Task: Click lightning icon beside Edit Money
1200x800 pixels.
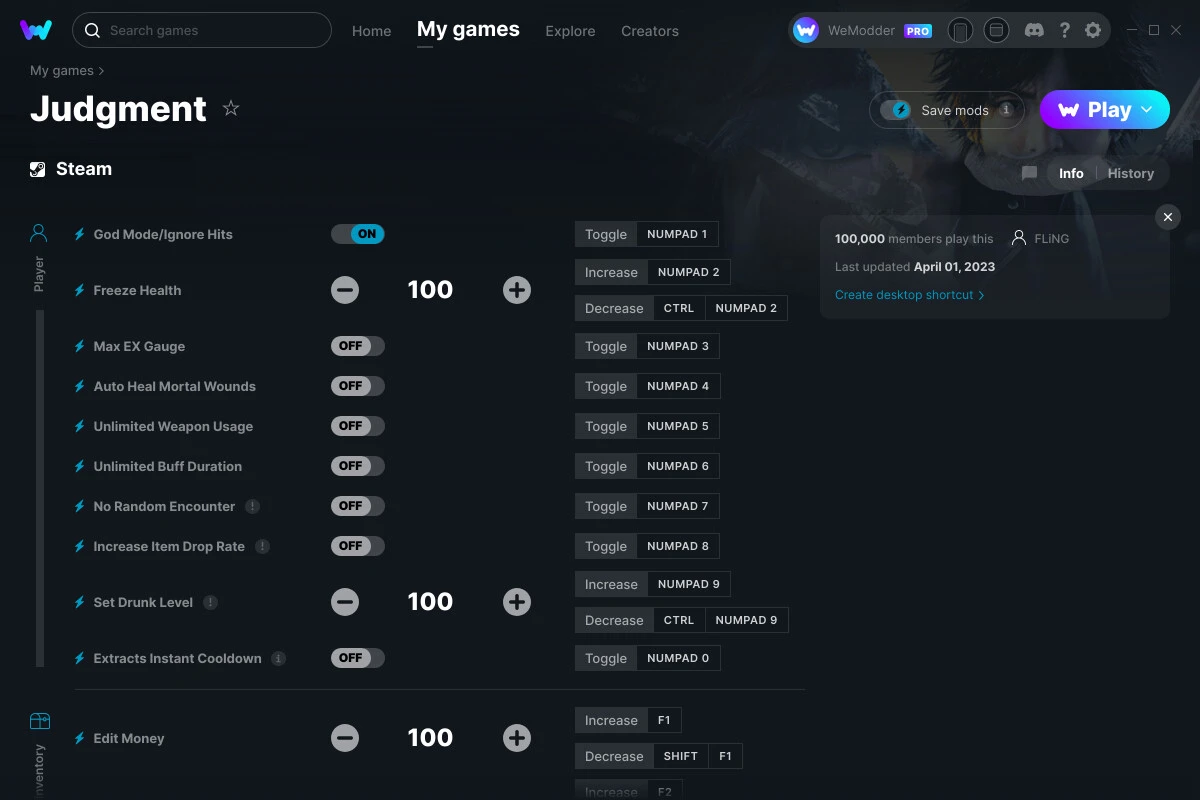Action: [x=80, y=738]
